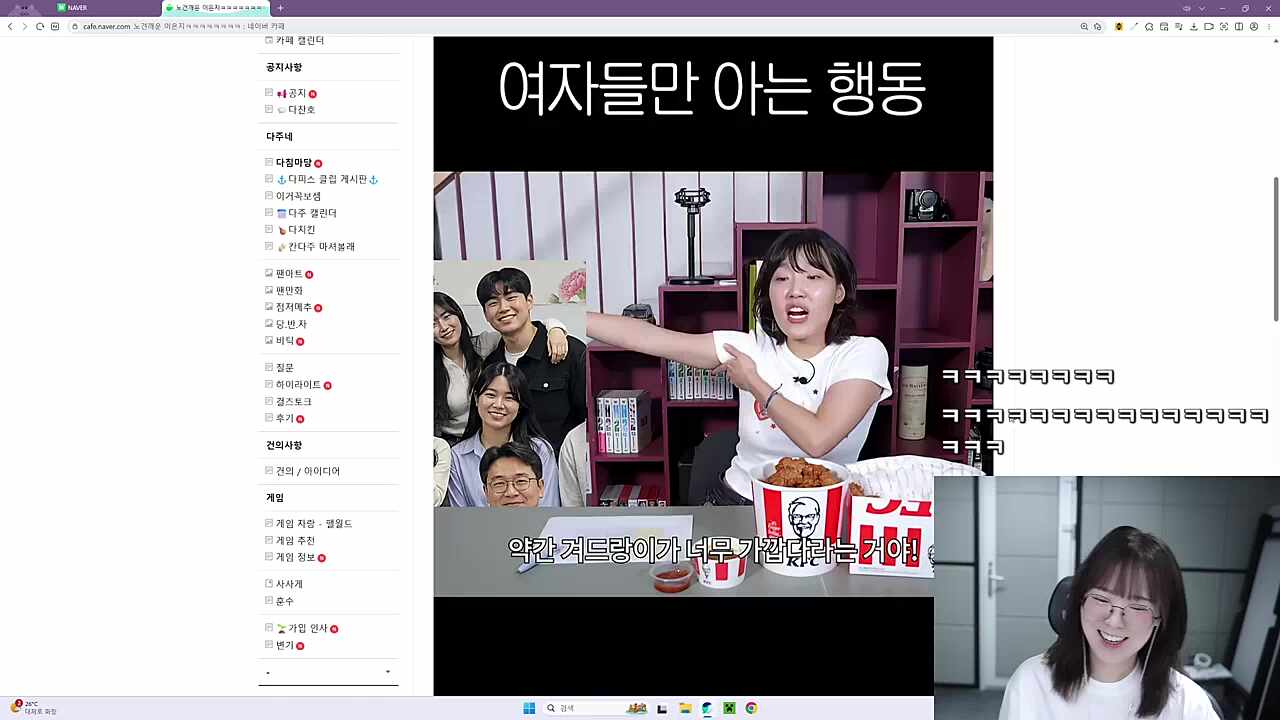Open the 이거꼭보셈 board

(298, 196)
